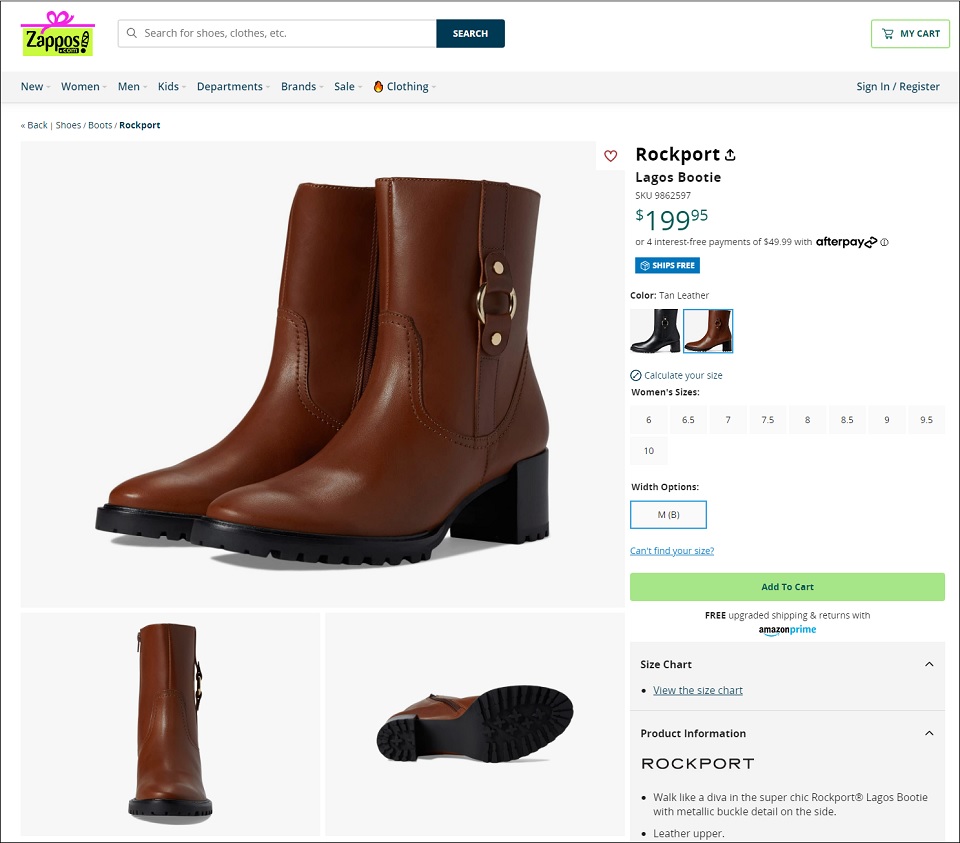Open the Brands menu

(302, 86)
